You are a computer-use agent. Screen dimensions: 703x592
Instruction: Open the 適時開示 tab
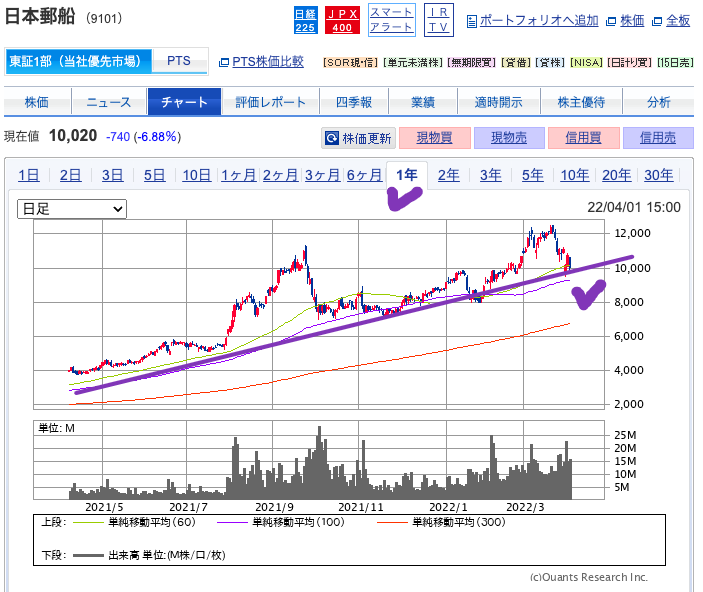pyautogui.click(x=499, y=102)
